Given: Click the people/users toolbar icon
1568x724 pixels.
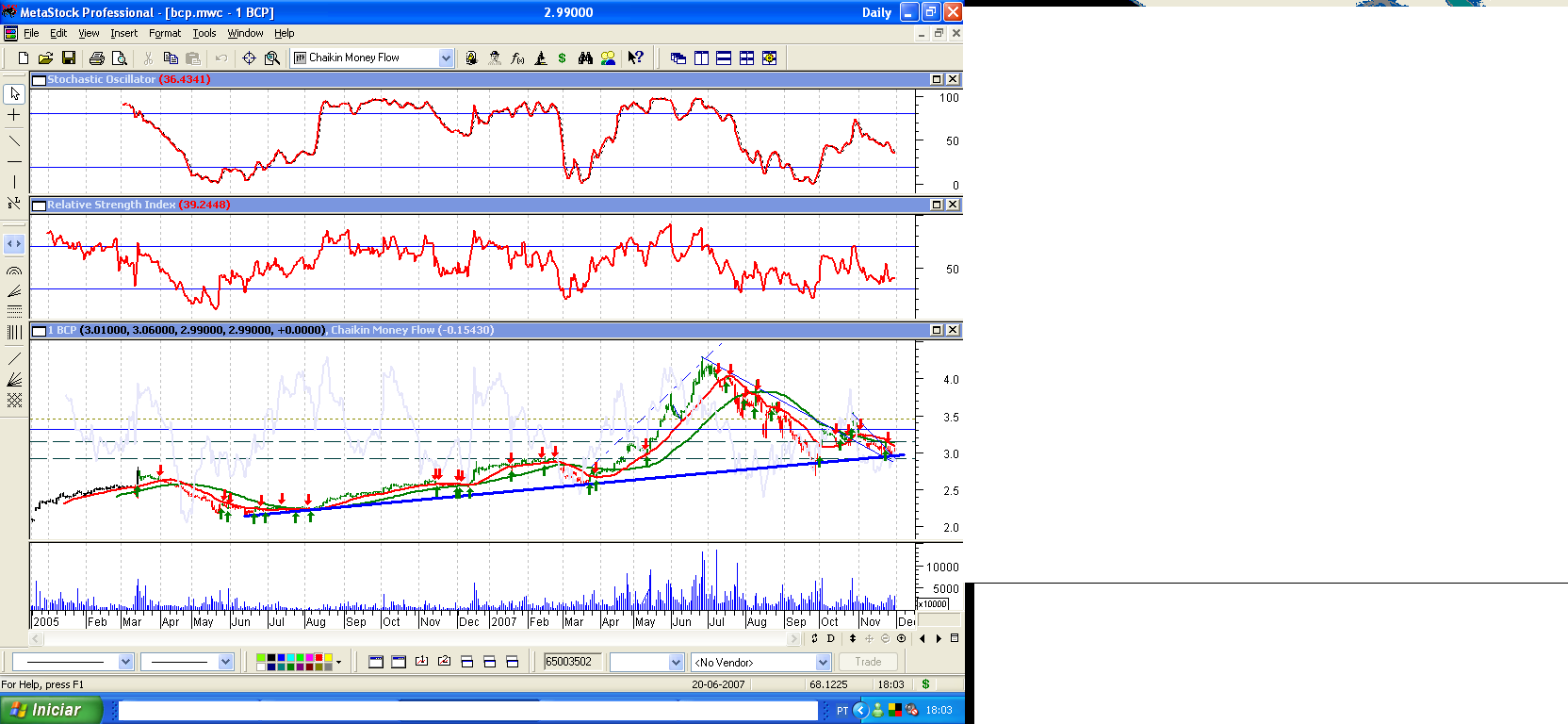Looking at the screenshot, I should (x=608, y=58).
